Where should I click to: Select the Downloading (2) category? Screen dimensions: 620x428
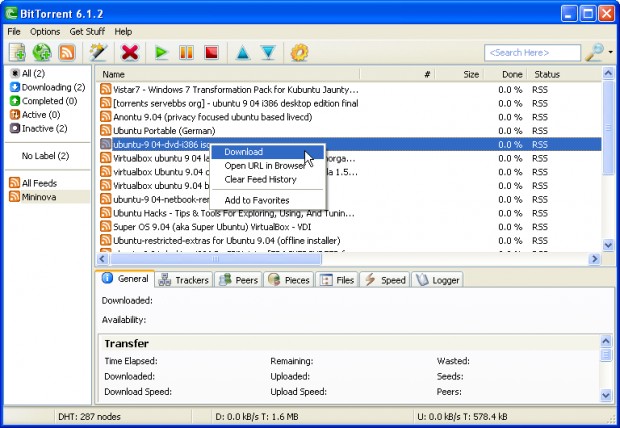tap(47, 87)
